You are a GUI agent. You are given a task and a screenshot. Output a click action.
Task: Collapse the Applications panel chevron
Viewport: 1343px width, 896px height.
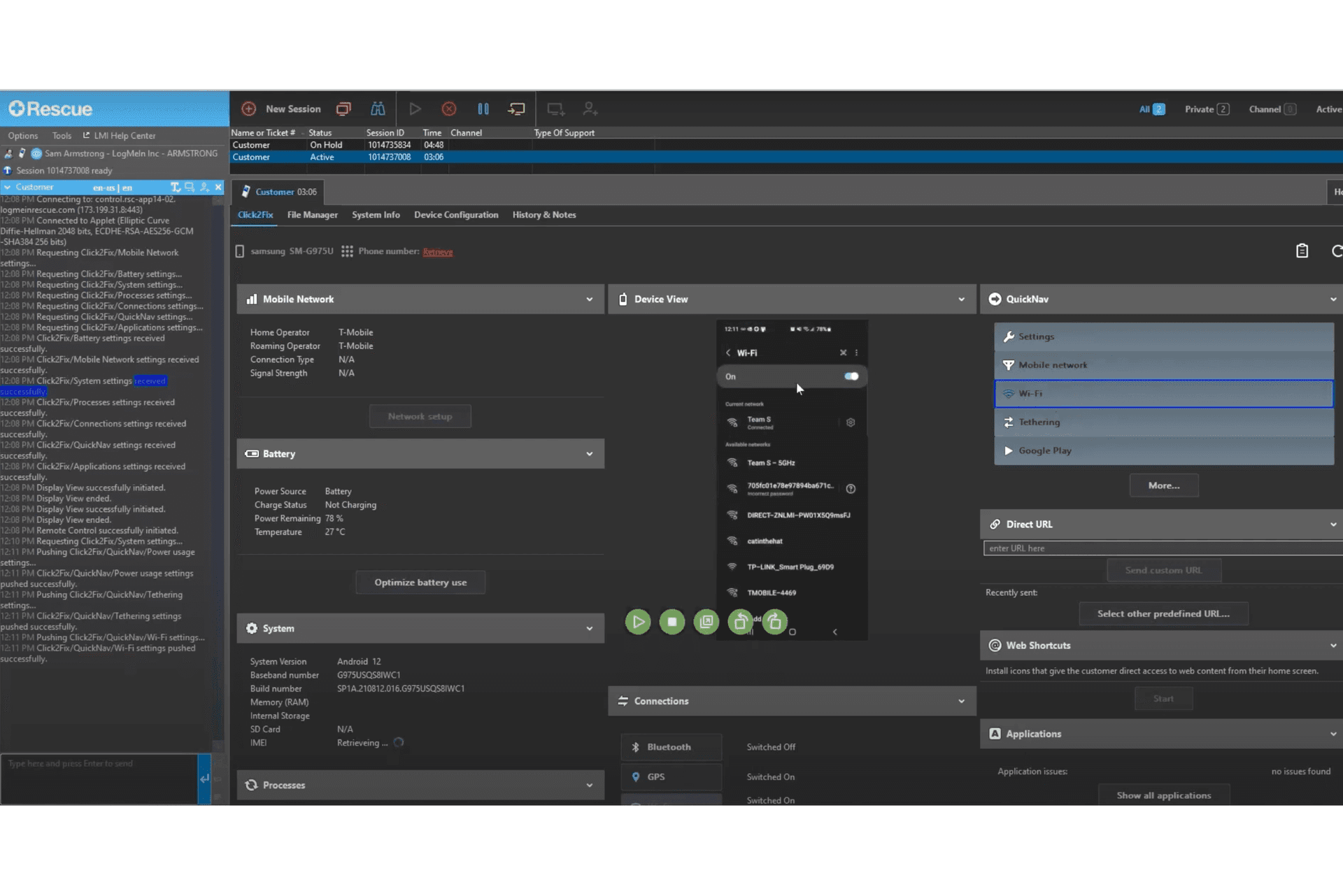(x=1333, y=734)
